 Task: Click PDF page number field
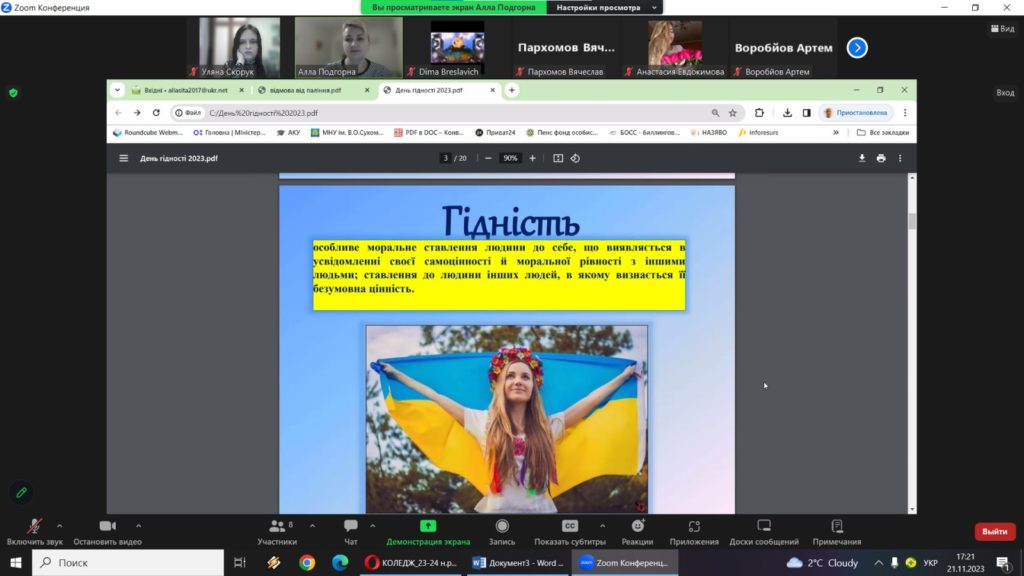click(x=445, y=158)
